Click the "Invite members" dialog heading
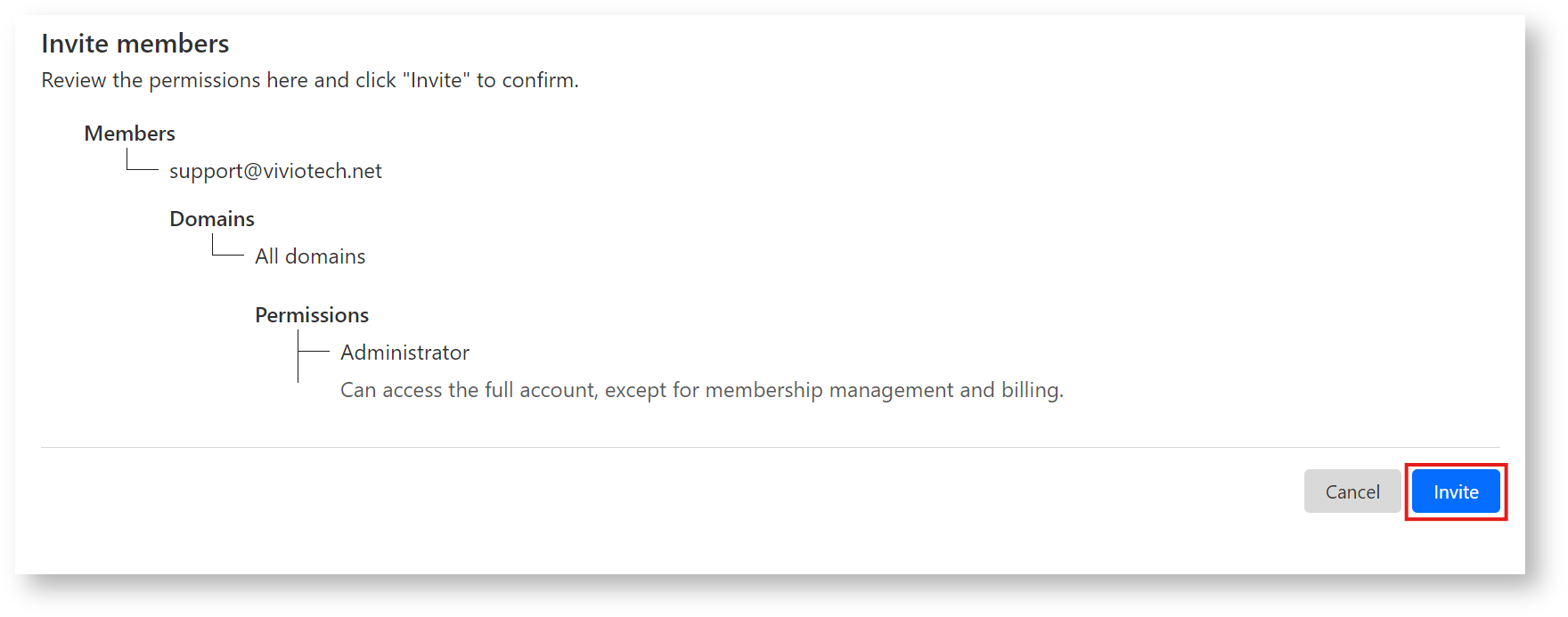This screenshot has height=617, width=1568. point(135,44)
